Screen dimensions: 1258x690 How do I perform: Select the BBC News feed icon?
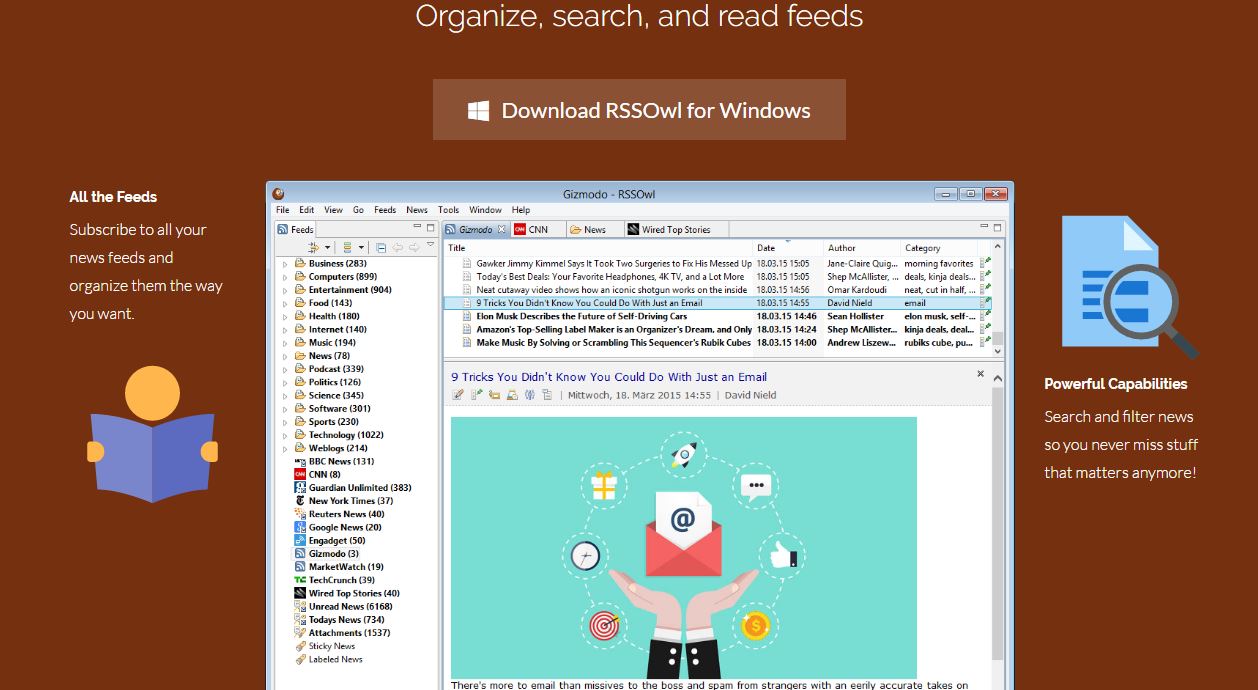[300, 462]
